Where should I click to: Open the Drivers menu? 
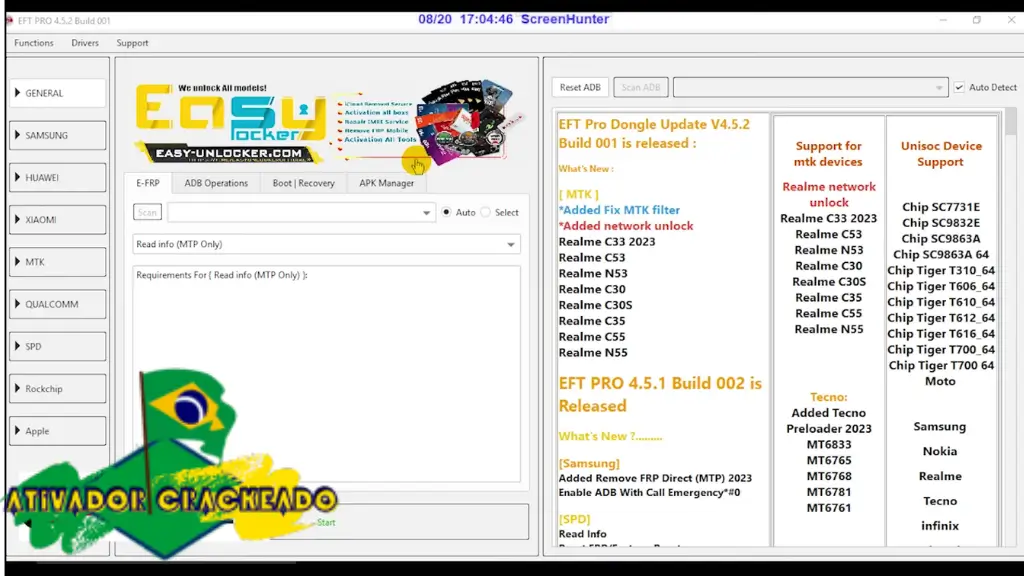point(85,43)
